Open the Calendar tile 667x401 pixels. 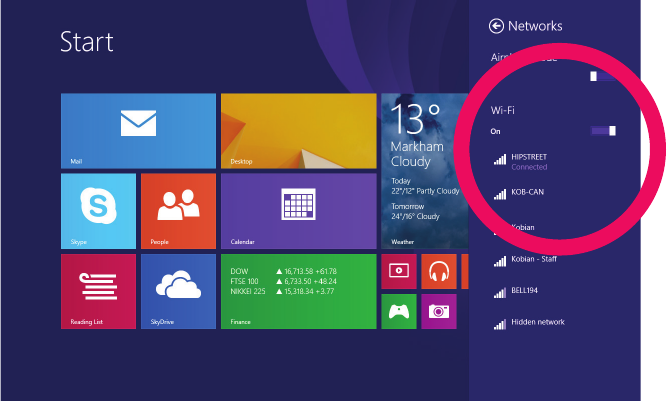pos(299,211)
